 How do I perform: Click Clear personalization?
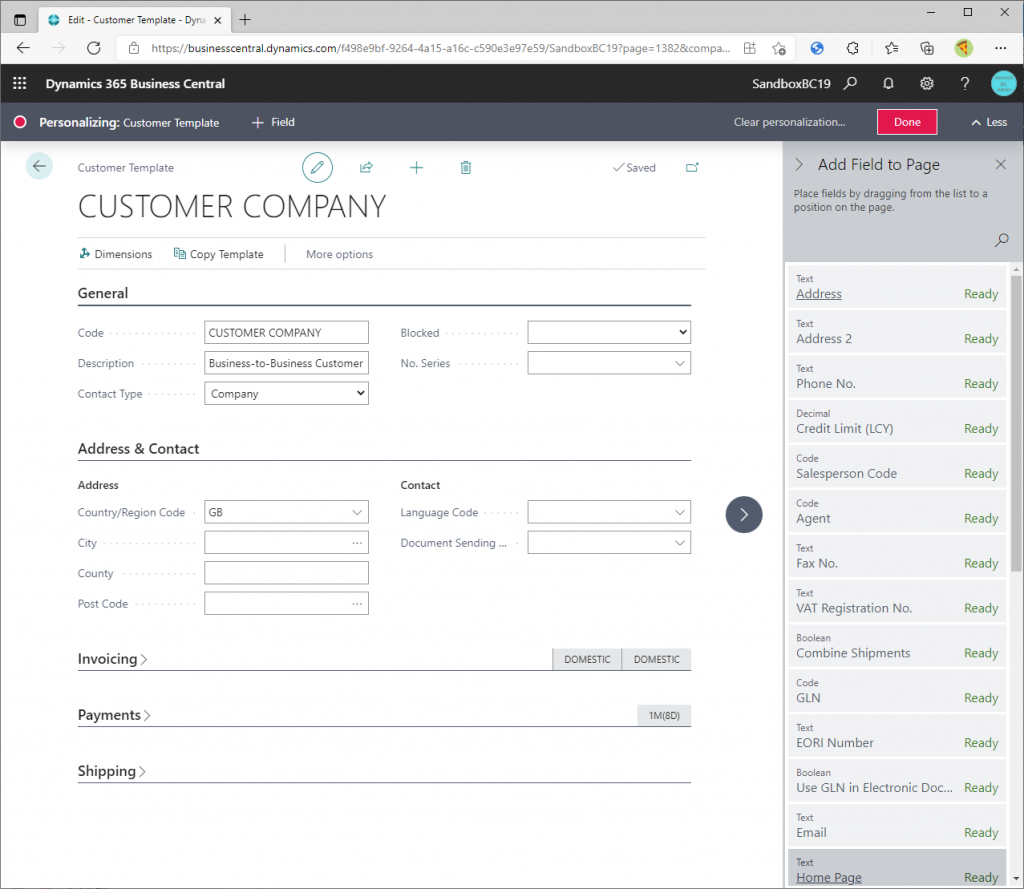(x=789, y=122)
